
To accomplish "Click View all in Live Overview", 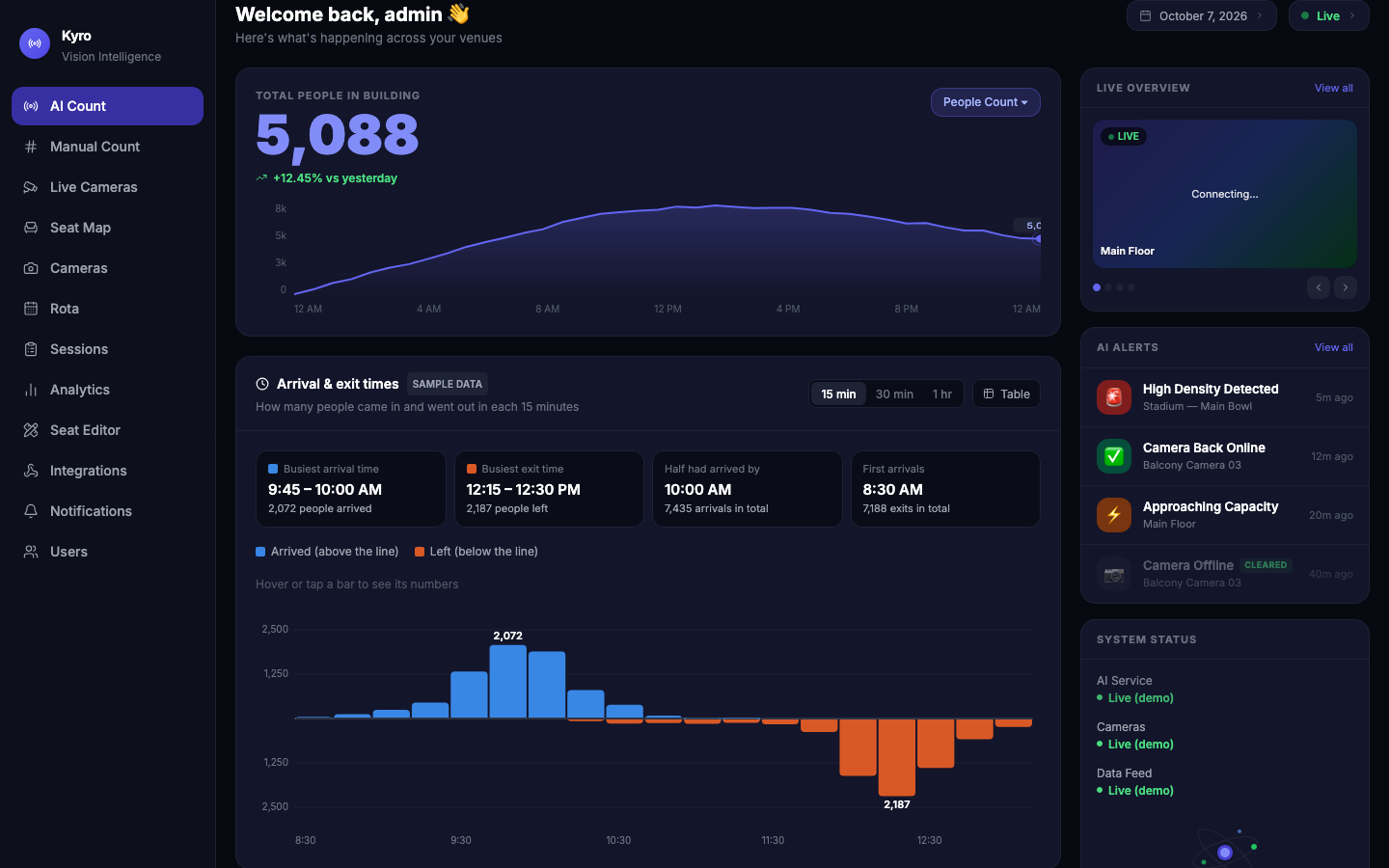I will 1333,88.
